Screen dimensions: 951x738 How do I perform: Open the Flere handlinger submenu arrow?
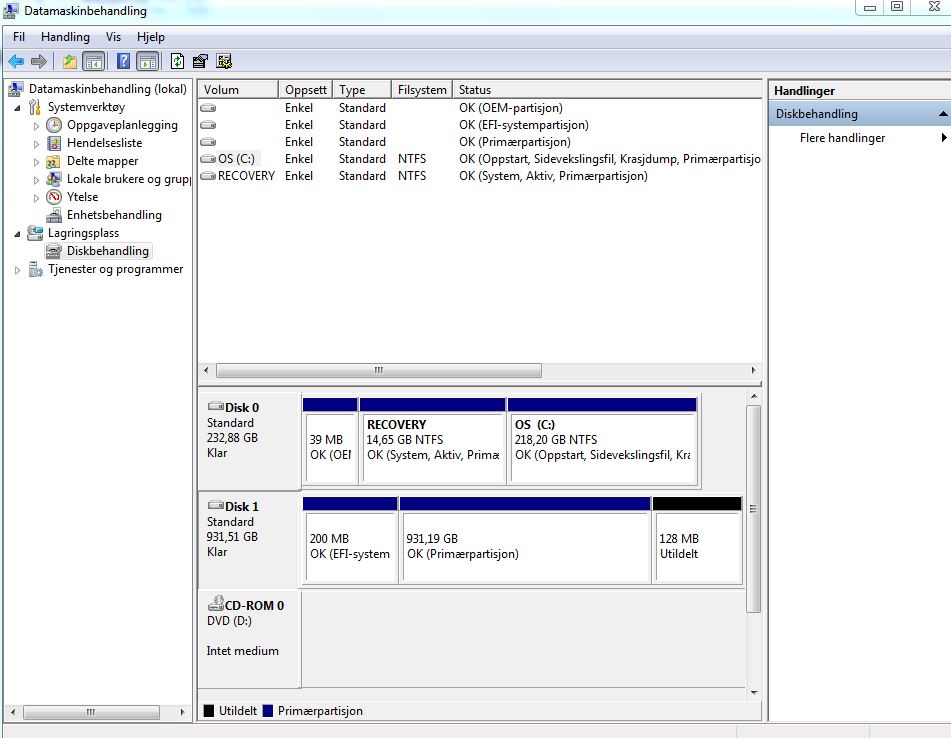point(944,138)
